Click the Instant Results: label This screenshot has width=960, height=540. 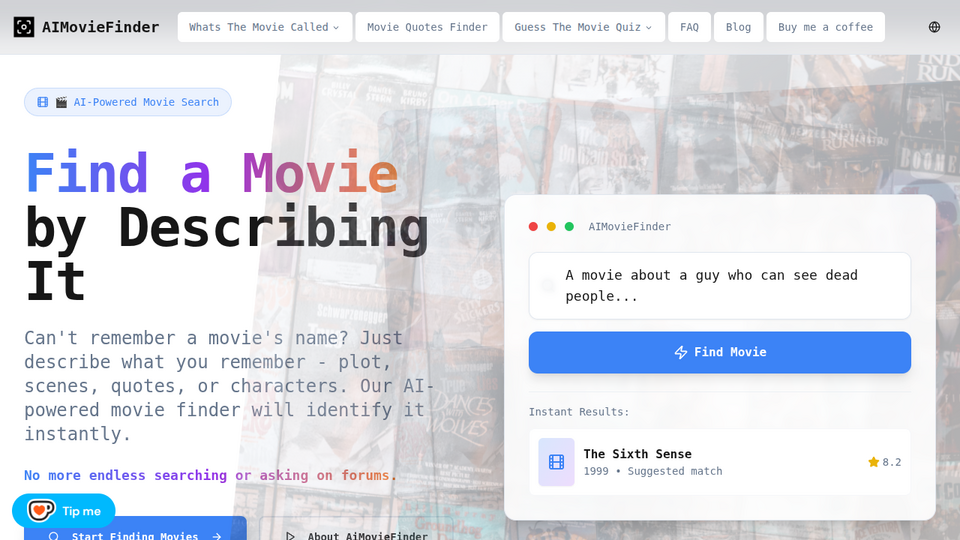579,412
